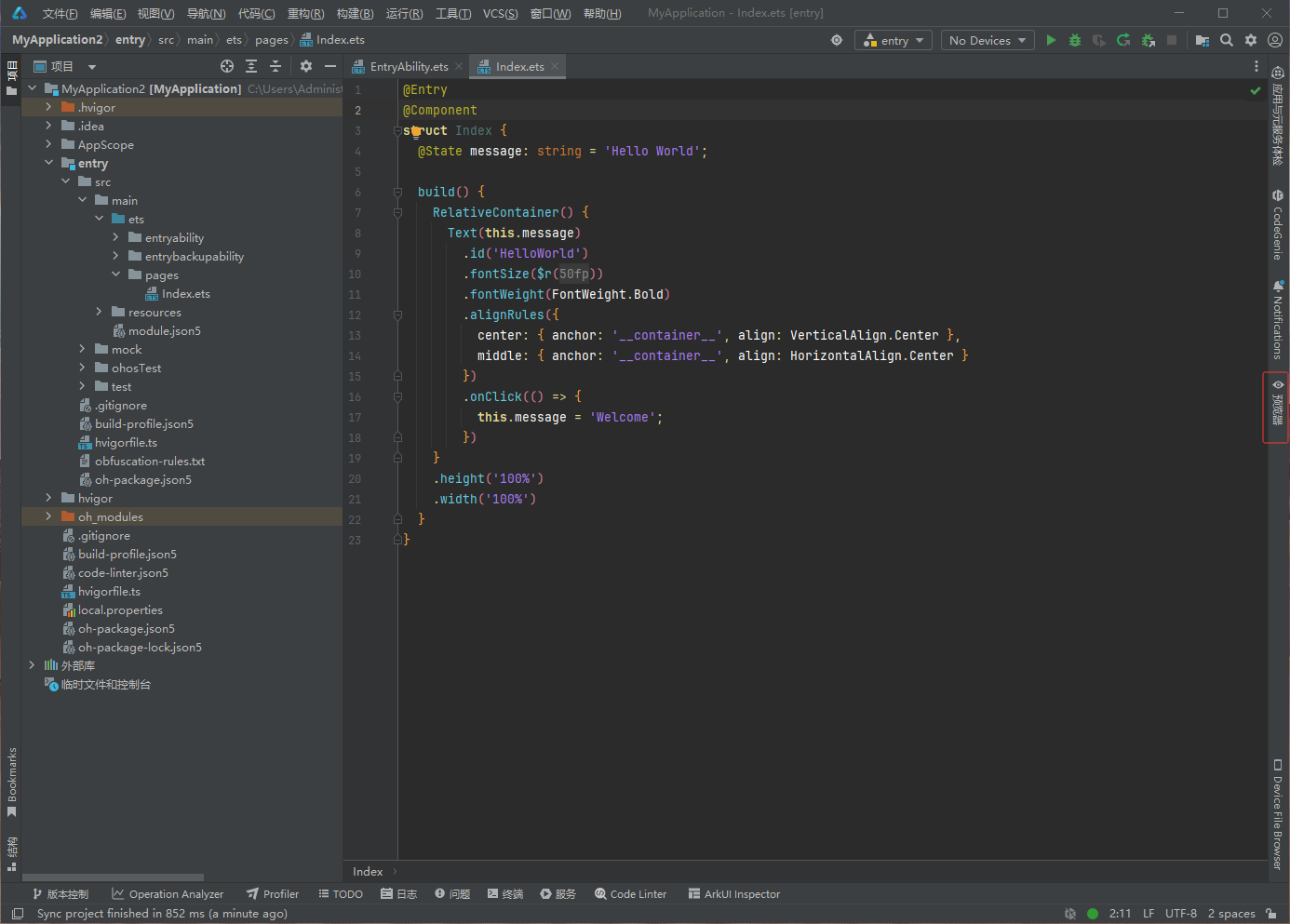Viewport: 1290px width, 924px height.
Task: Open Operation Analyzer tool window
Action: coord(168,894)
